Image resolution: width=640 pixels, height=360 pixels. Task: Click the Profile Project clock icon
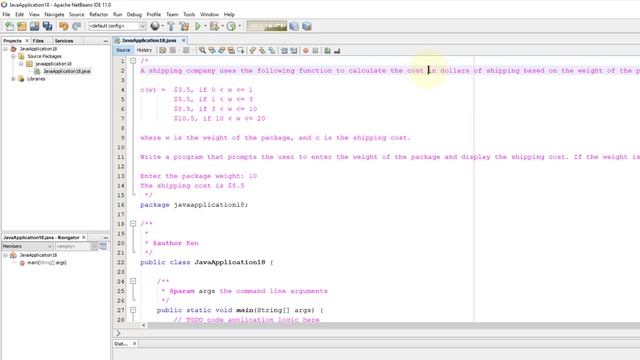231,26
